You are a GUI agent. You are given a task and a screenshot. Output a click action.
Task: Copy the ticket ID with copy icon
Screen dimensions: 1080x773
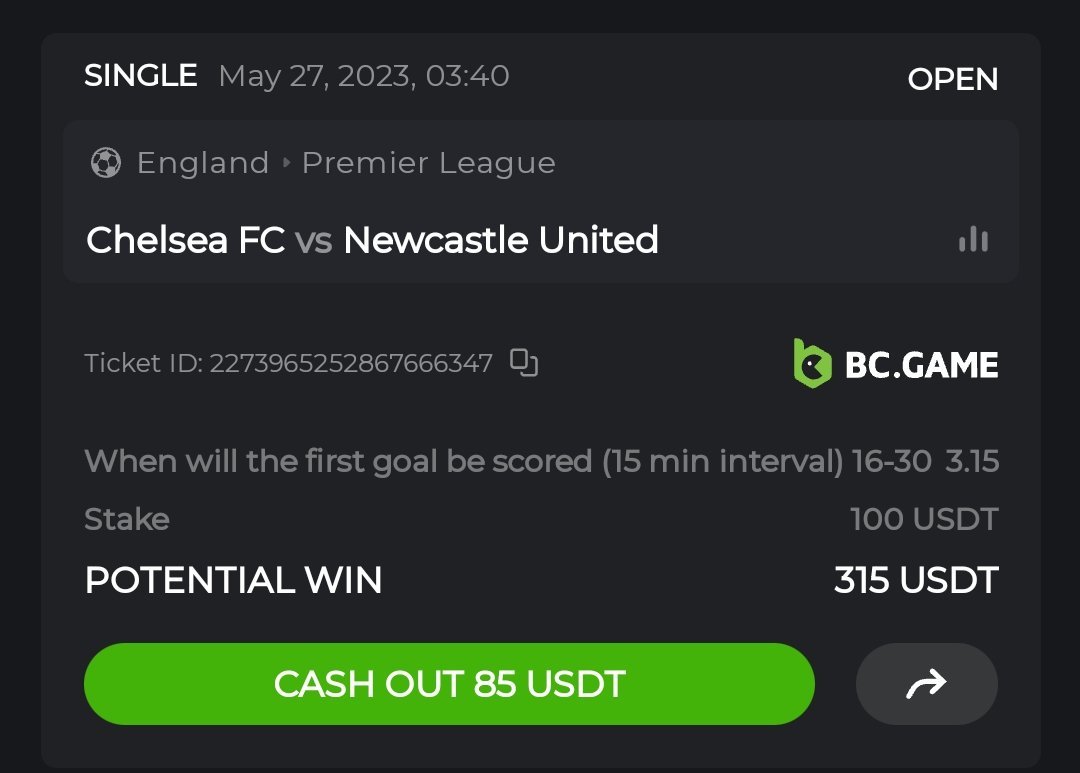(x=524, y=362)
